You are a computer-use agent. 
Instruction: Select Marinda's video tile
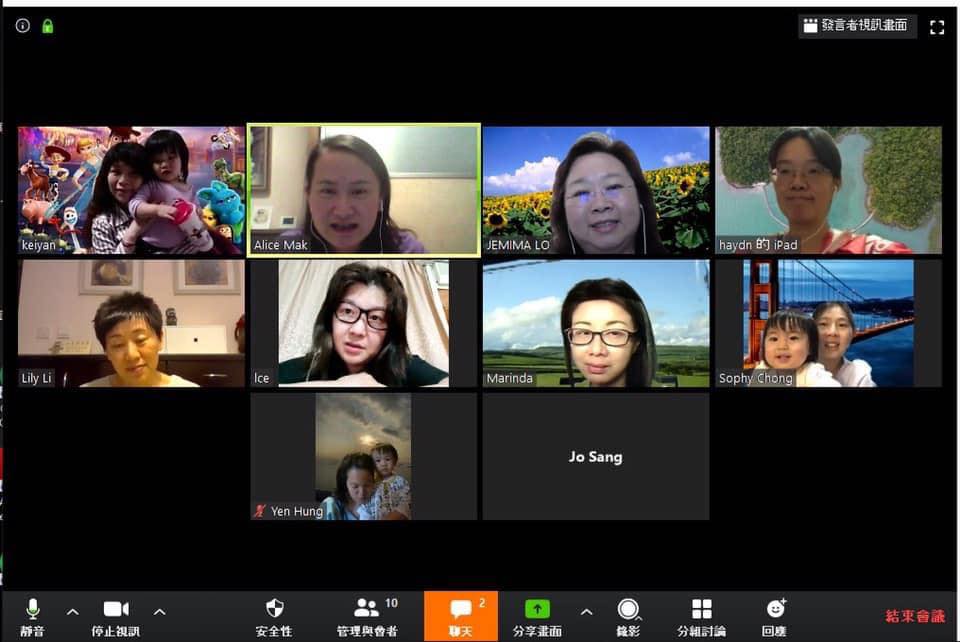(x=596, y=323)
